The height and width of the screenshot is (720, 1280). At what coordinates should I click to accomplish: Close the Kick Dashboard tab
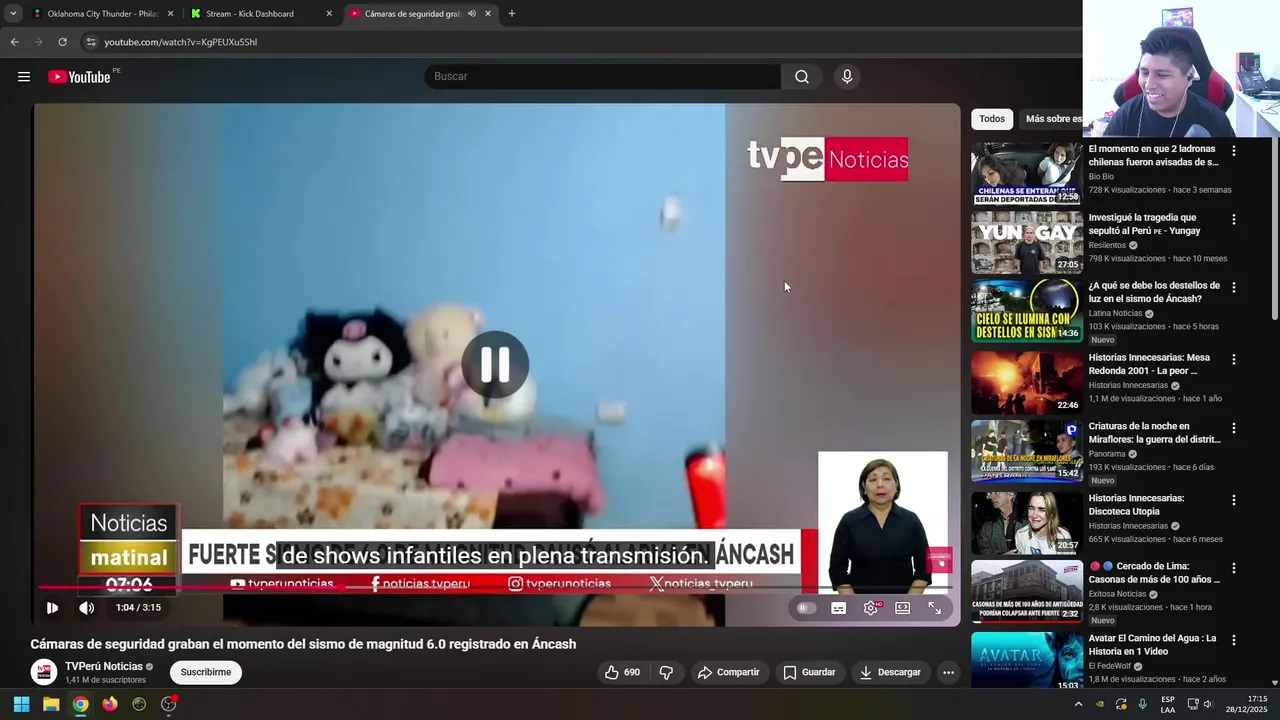point(329,14)
